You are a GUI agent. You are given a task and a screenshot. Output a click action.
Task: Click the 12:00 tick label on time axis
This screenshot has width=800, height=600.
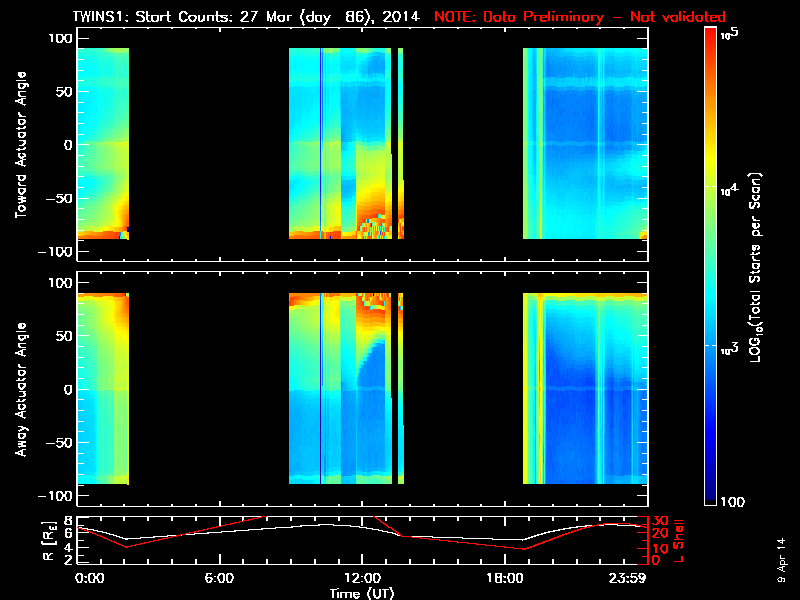[x=362, y=579]
